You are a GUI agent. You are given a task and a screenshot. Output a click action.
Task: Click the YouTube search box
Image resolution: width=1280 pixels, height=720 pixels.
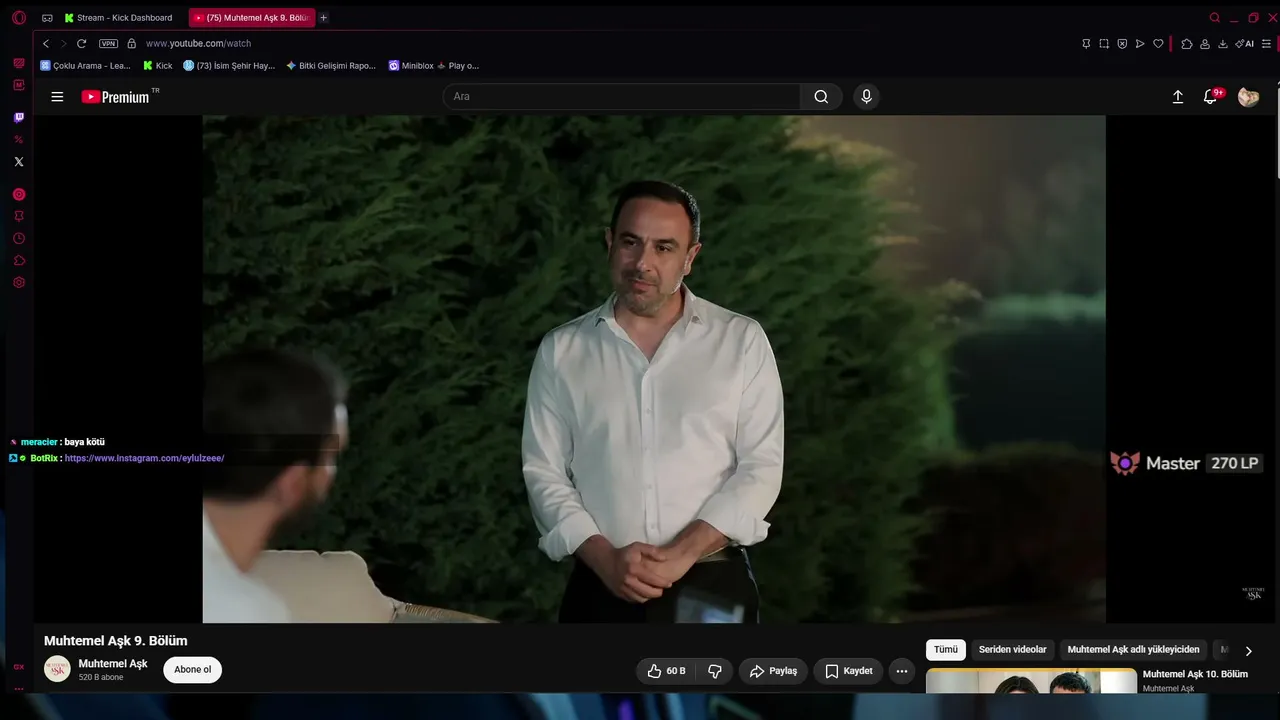(621, 97)
